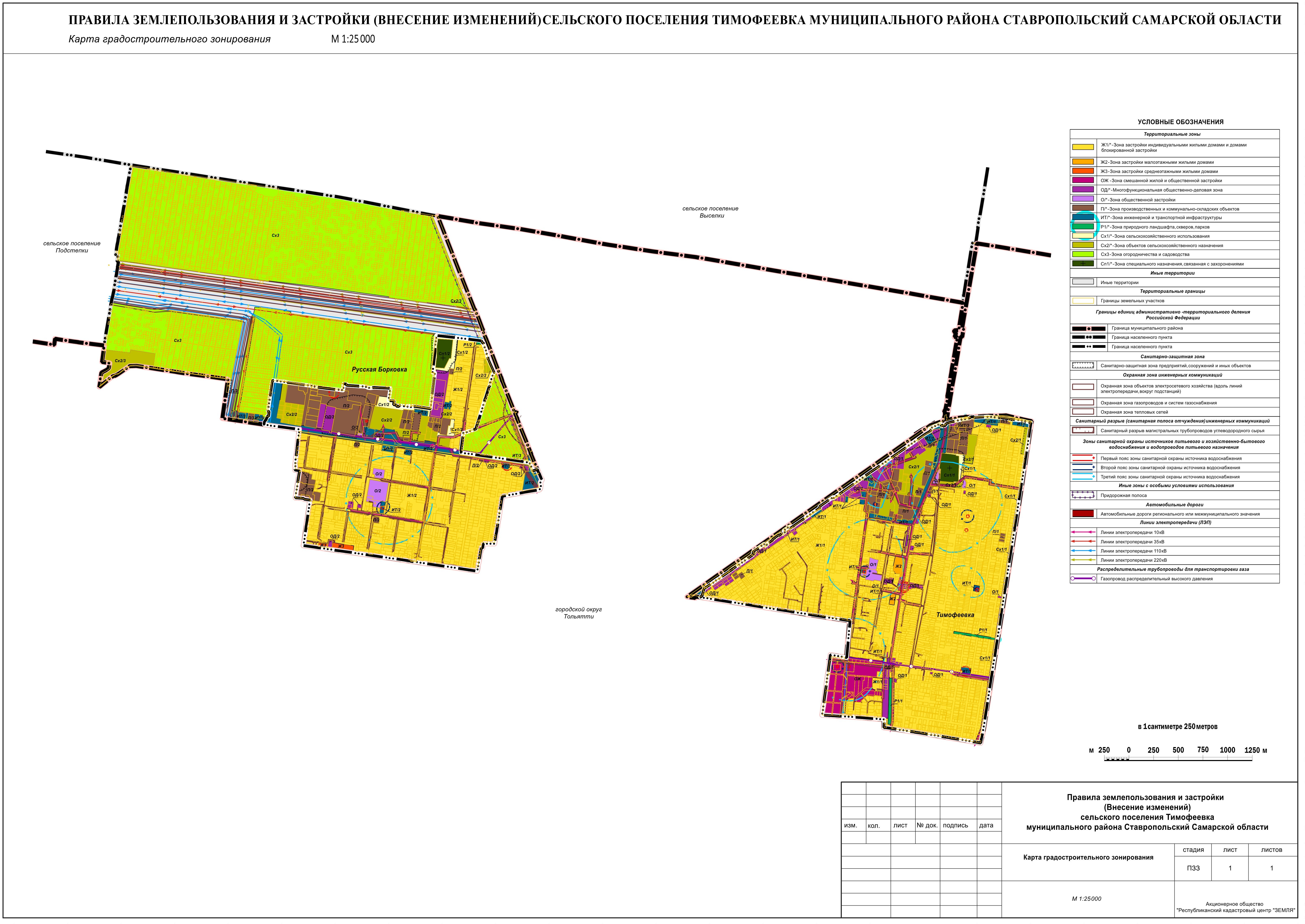Select the сельское поселение Выселки label
This screenshot has width=1305, height=924.
pyautogui.click(x=711, y=212)
